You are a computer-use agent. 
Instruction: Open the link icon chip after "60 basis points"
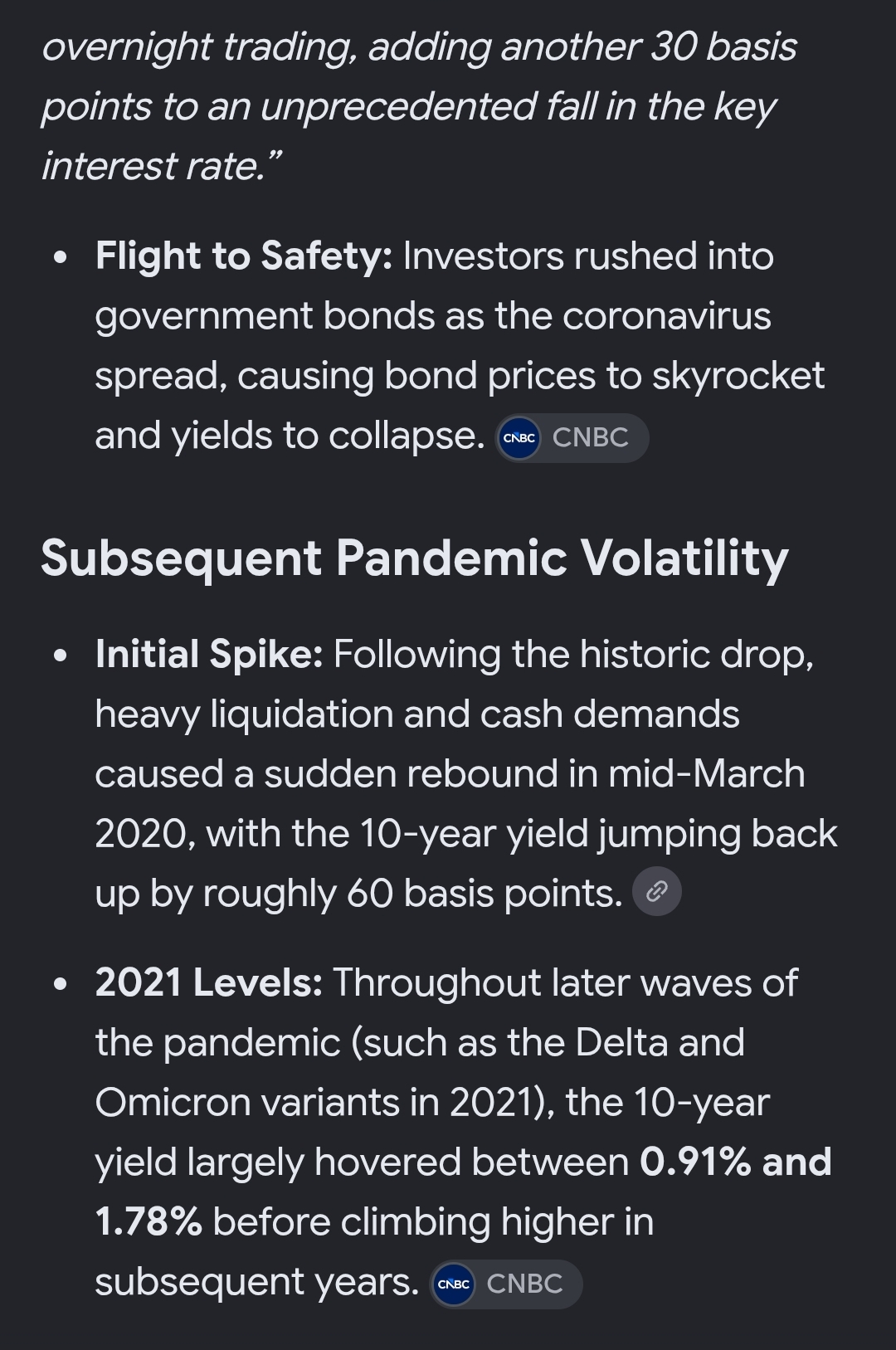point(657,892)
